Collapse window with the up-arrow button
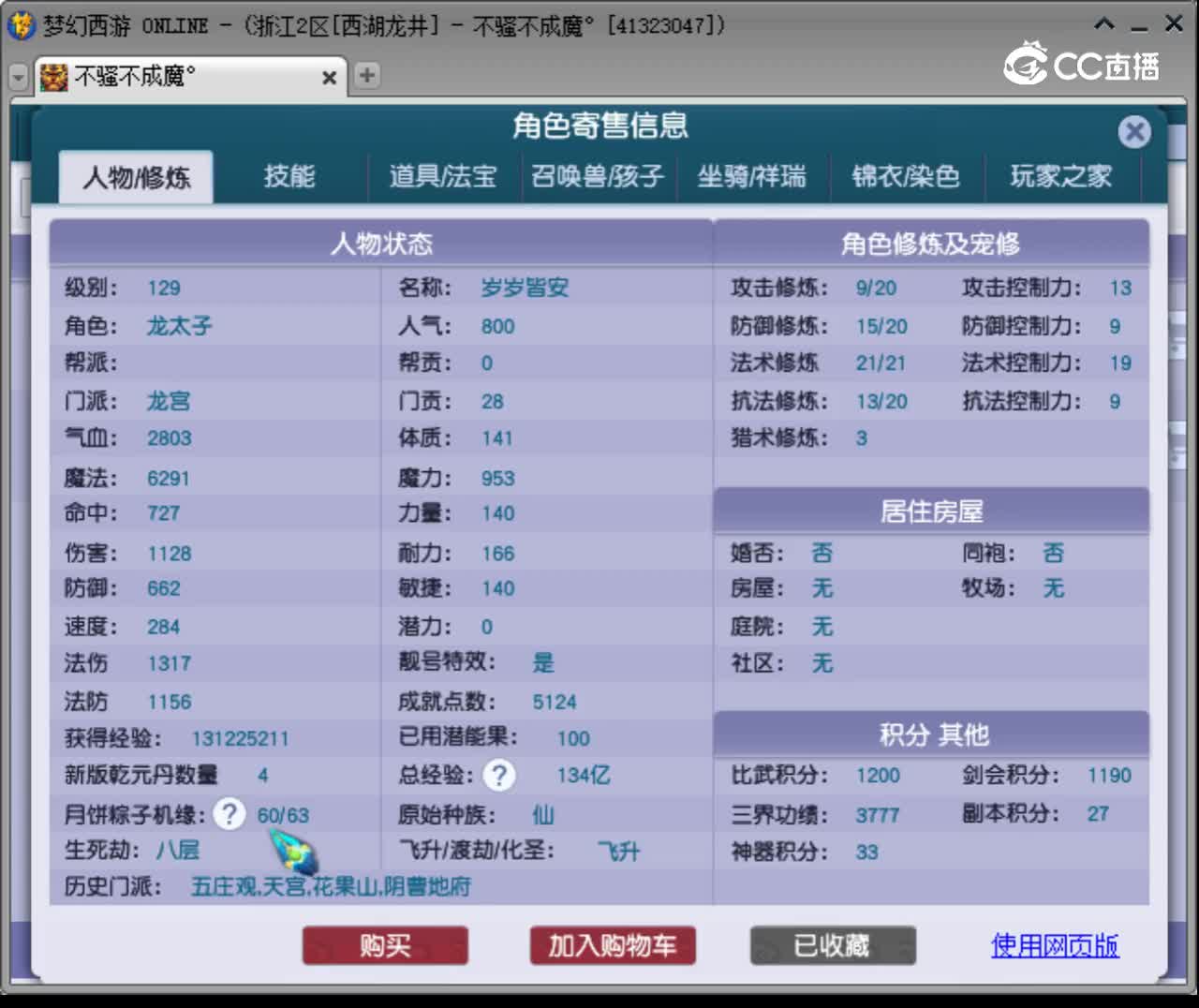1199x1008 pixels. pyautogui.click(x=1104, y=24)
